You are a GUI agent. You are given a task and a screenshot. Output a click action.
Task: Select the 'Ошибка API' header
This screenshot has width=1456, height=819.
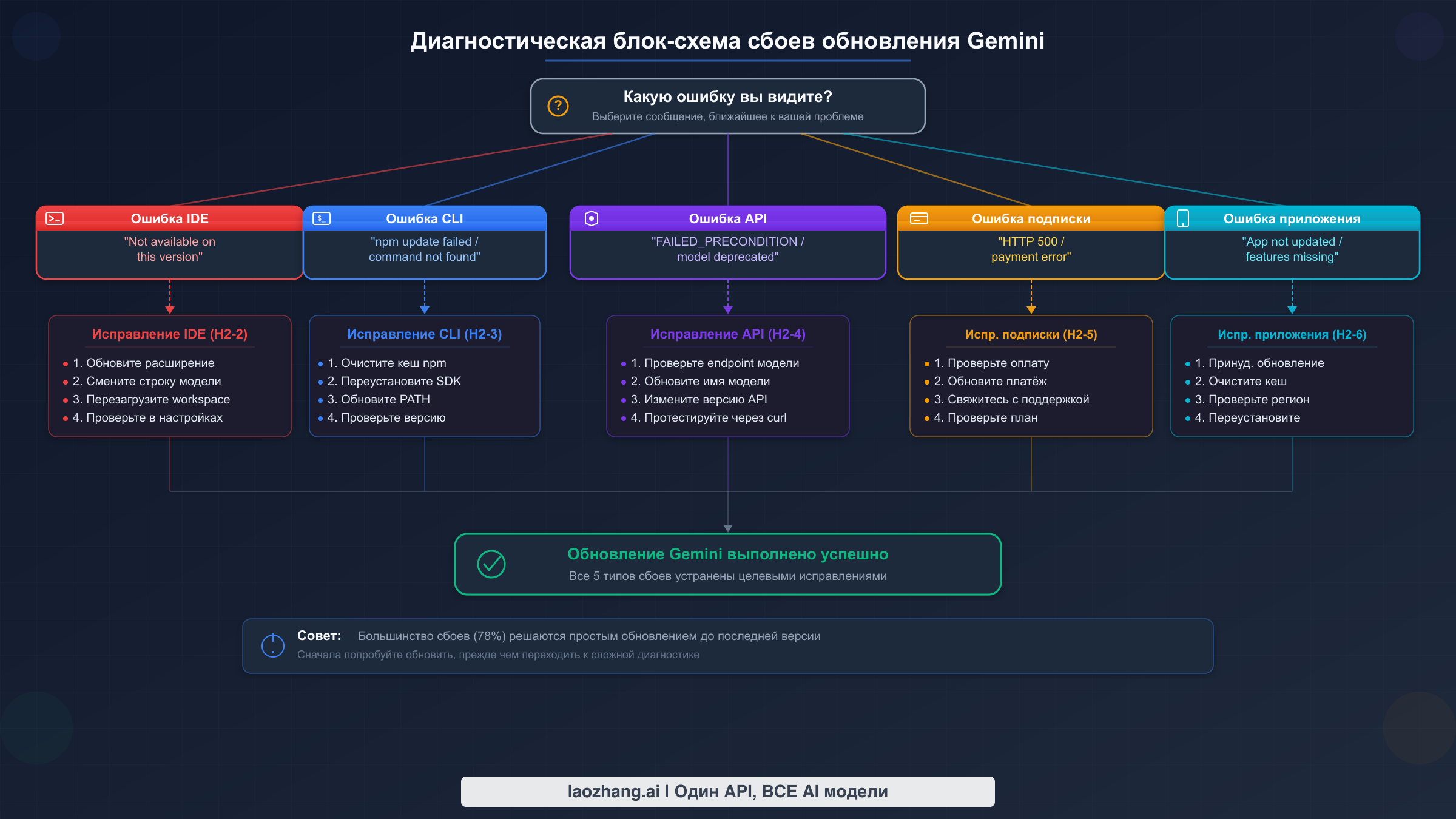(727, 218)
